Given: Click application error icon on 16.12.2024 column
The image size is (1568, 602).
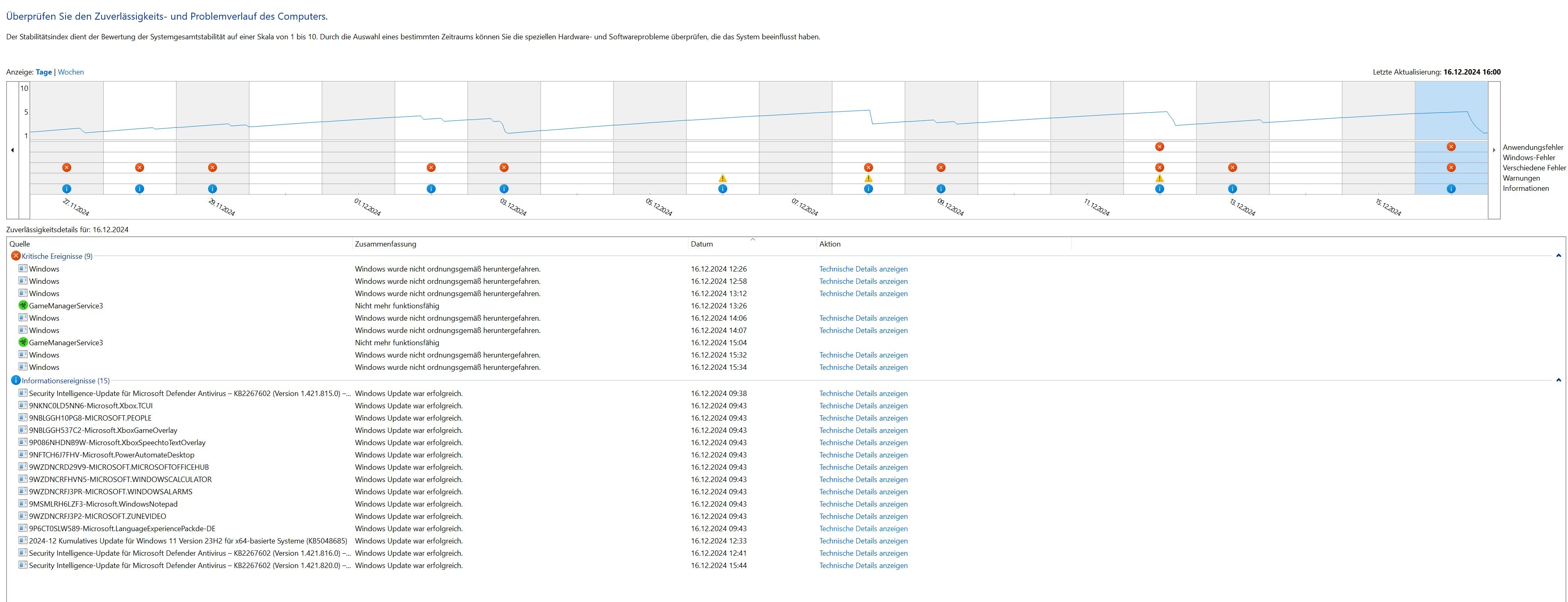Looking at the screenshot, I should point(1450,147).
